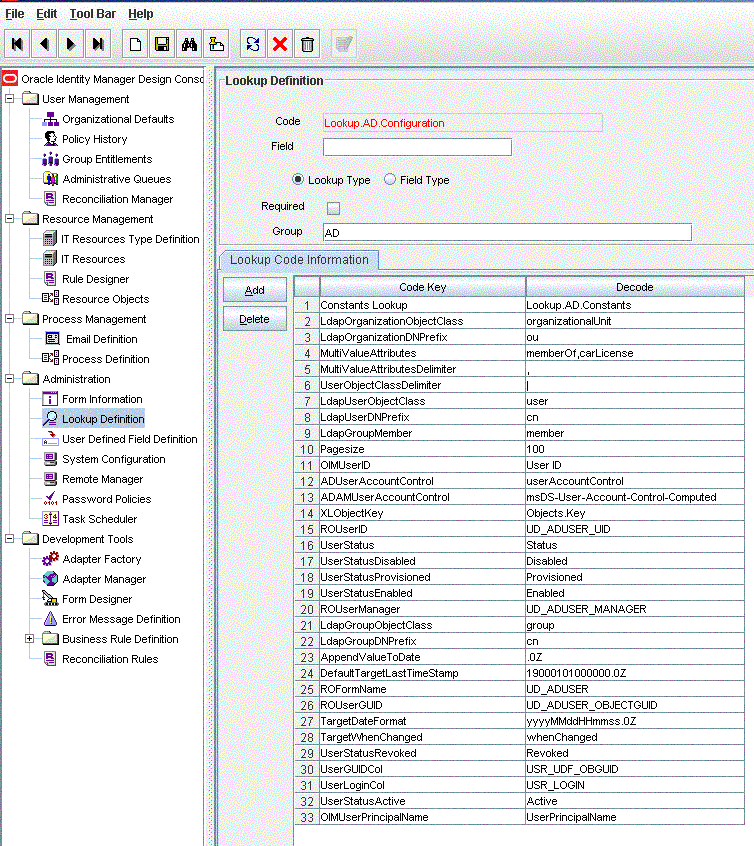
Task: Open the Tool Bar menu
Action: (x=92, y=14)
